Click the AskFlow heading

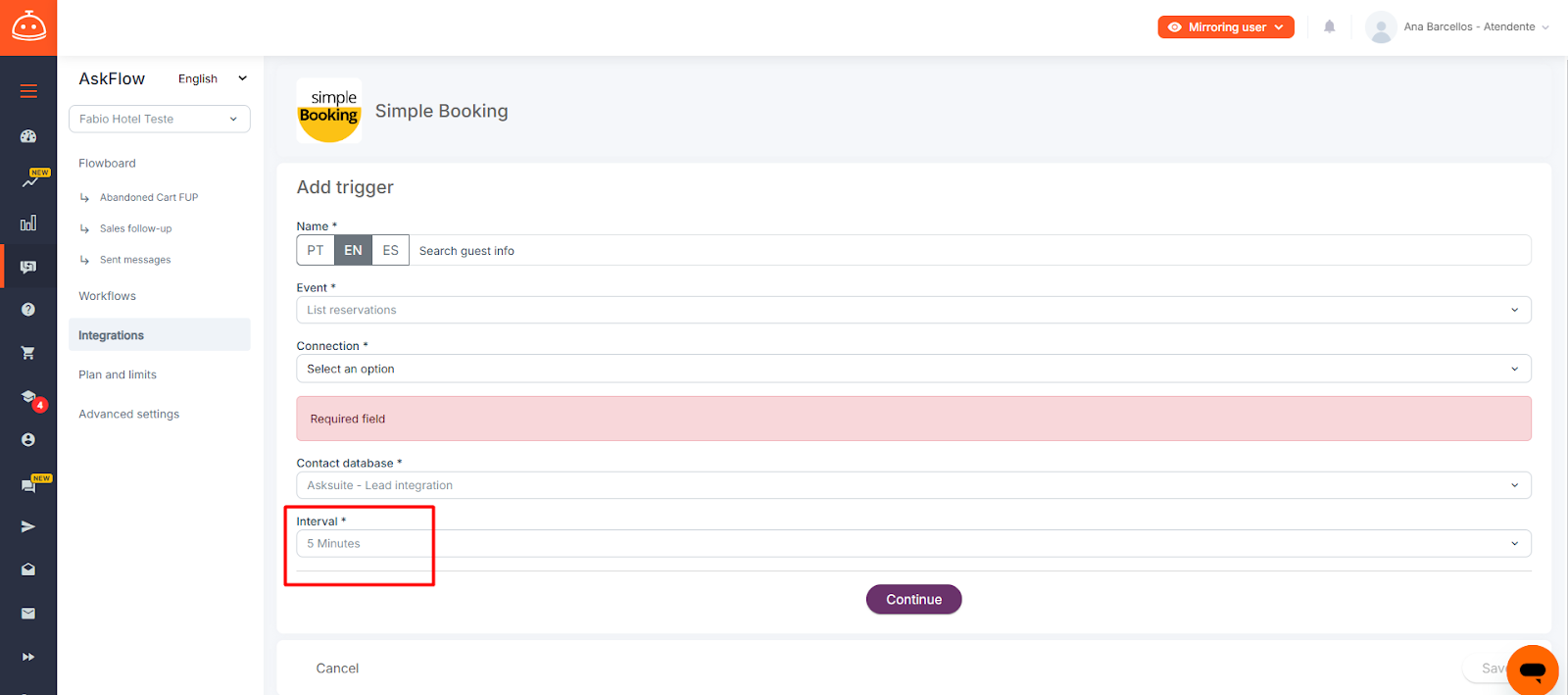(112, 79)
